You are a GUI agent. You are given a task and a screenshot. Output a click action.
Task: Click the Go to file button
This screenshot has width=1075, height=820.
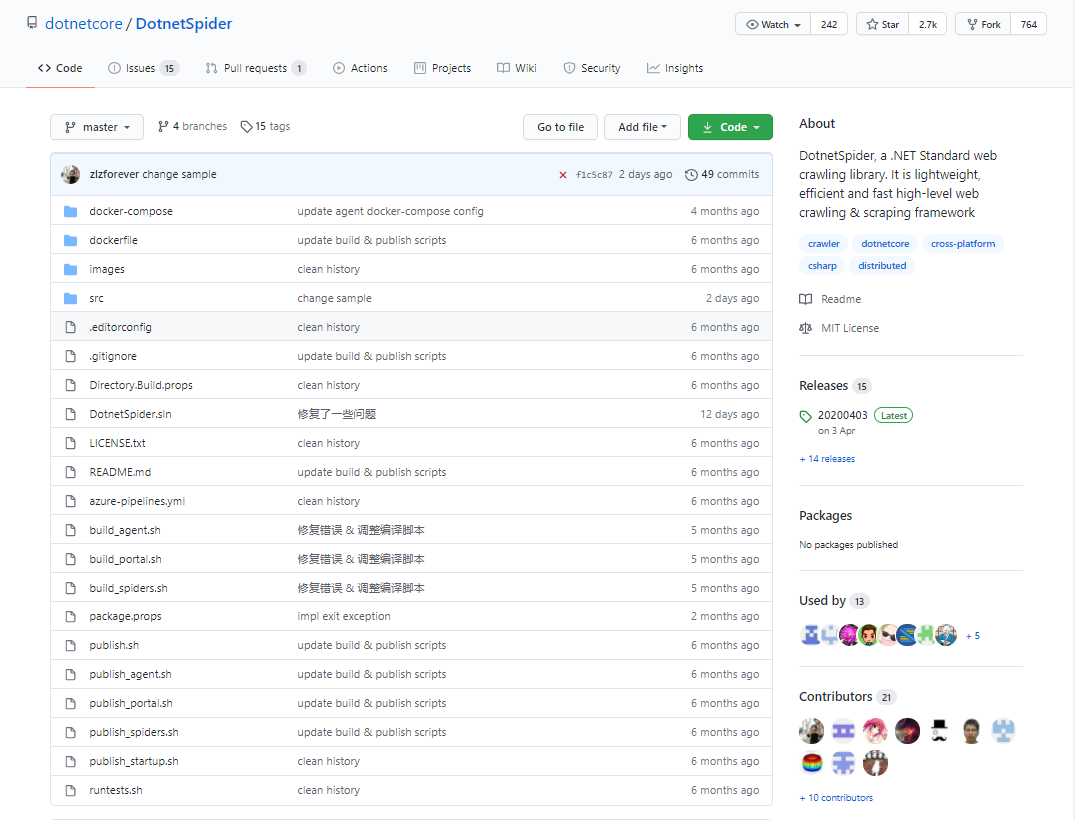point(560,127)
